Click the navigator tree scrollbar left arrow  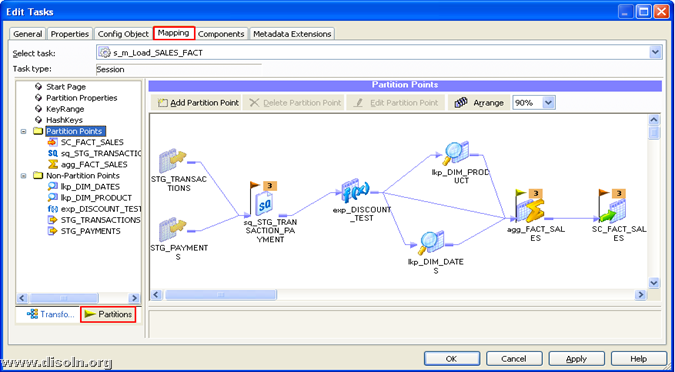click(23, 298)
